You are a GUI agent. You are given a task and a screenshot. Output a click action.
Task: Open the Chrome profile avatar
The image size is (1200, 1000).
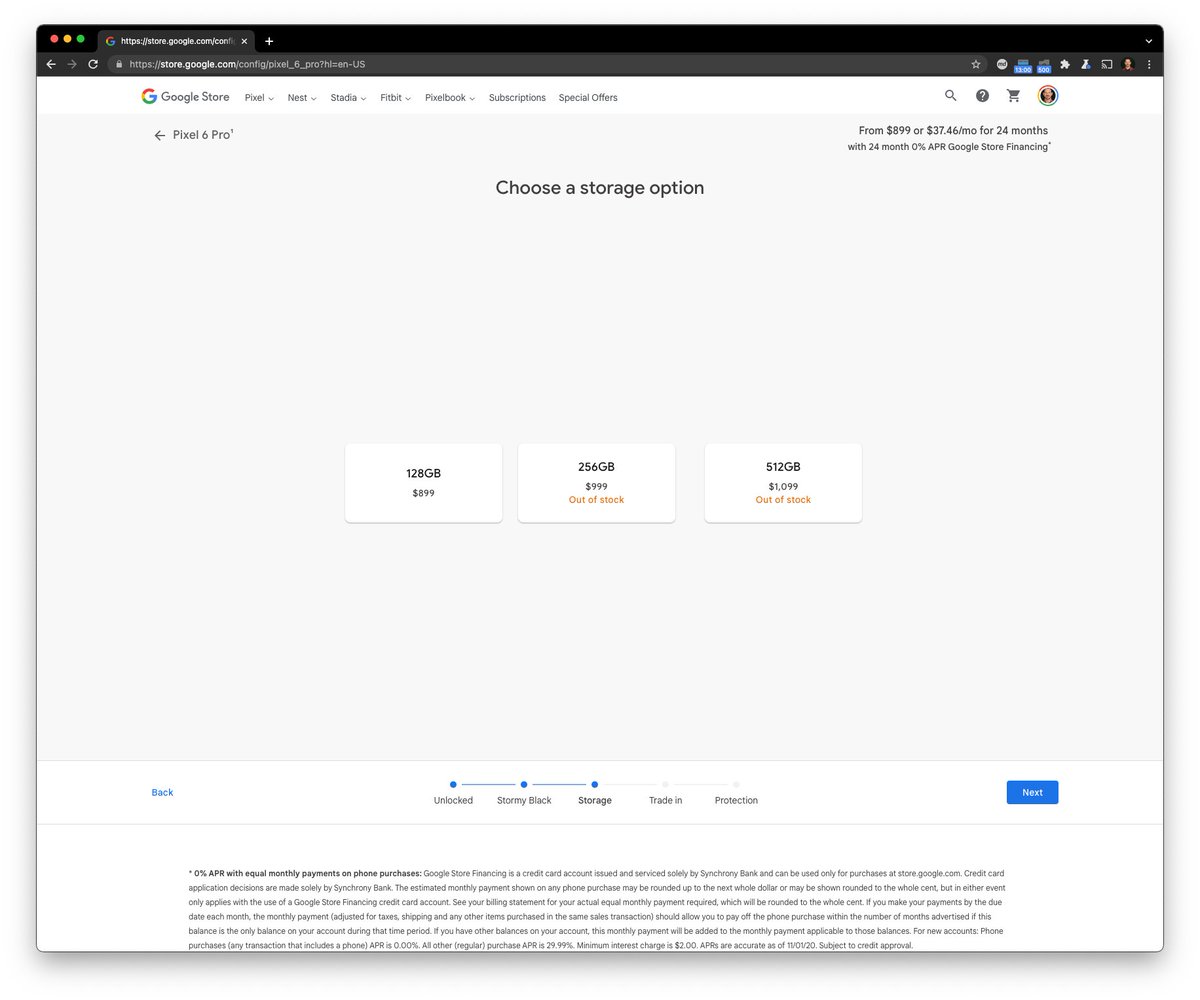pos(1128,64)
